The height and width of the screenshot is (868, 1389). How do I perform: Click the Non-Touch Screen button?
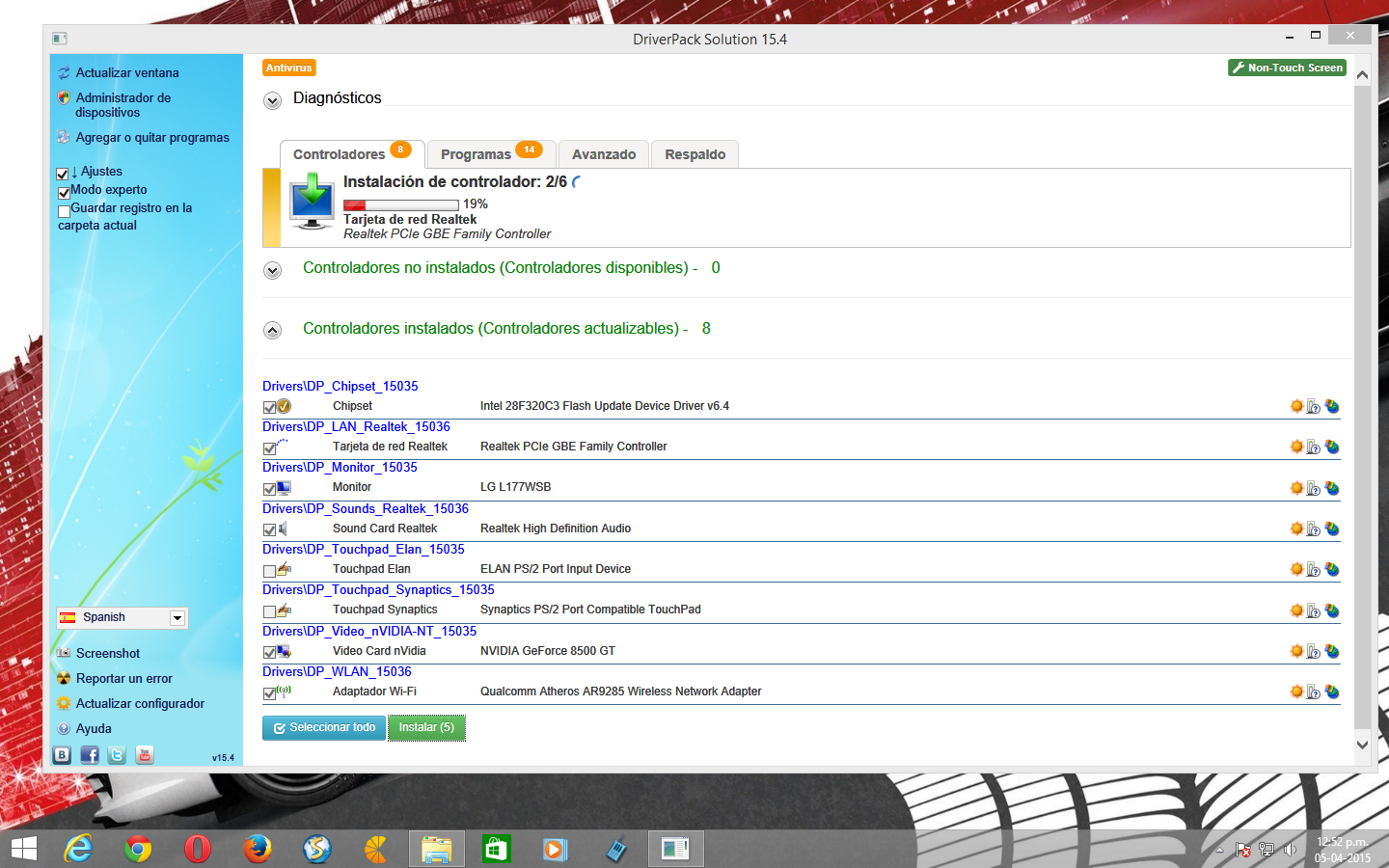tap(1287, 68)
